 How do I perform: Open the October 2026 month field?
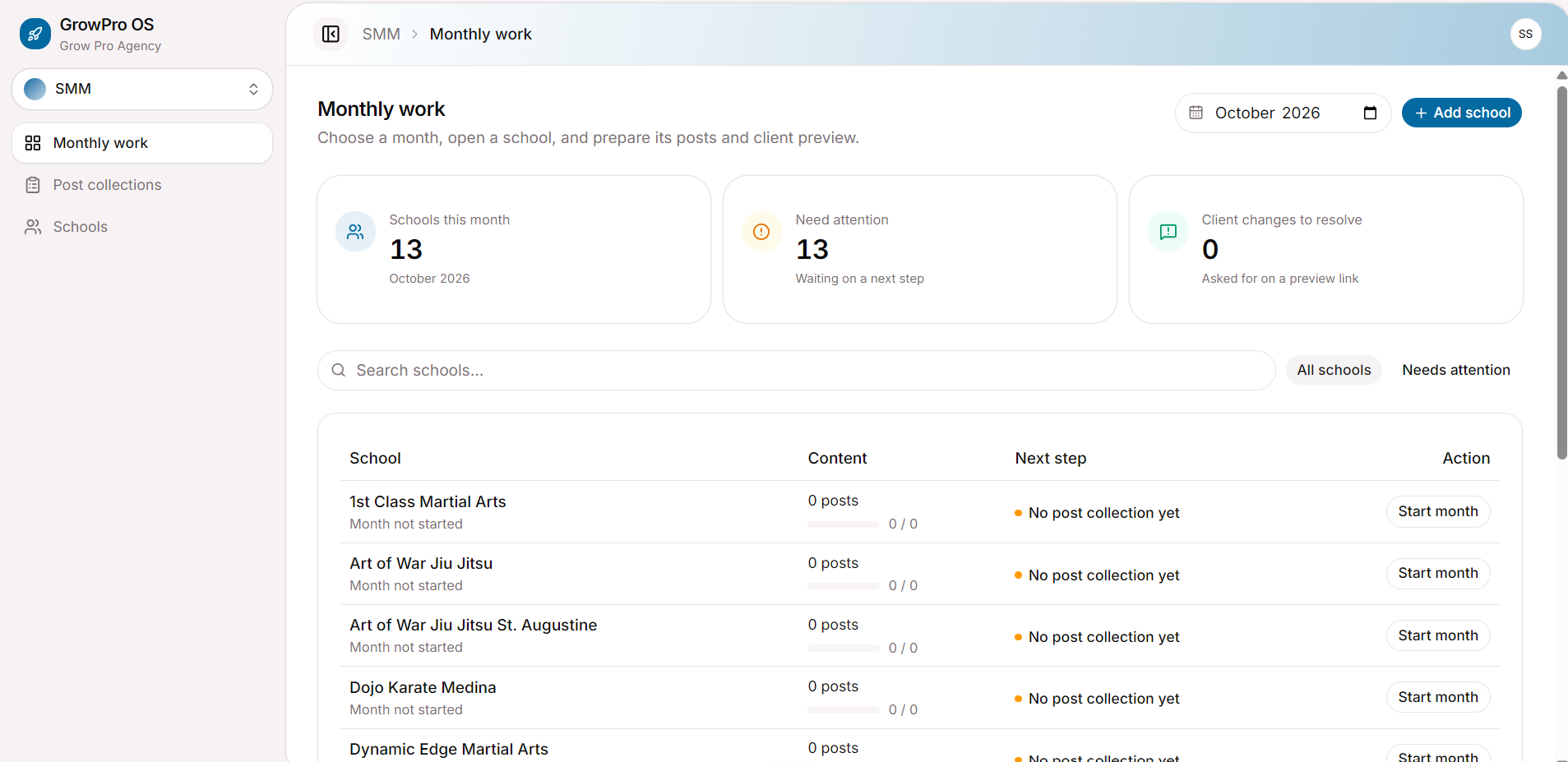coord(1283,113)
